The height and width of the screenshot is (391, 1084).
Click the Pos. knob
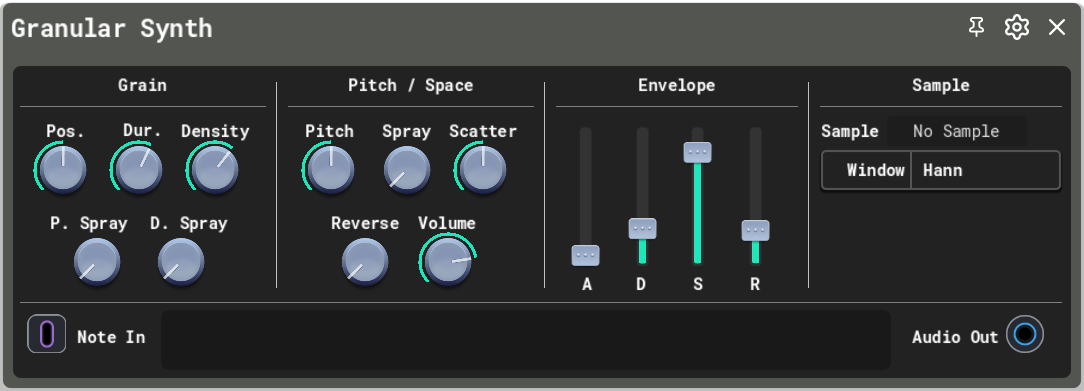[62, 169]
